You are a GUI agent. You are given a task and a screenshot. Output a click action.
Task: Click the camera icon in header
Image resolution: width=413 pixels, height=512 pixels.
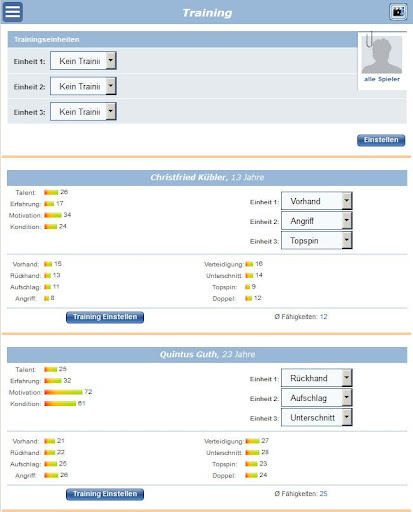(x=398, y=12)
